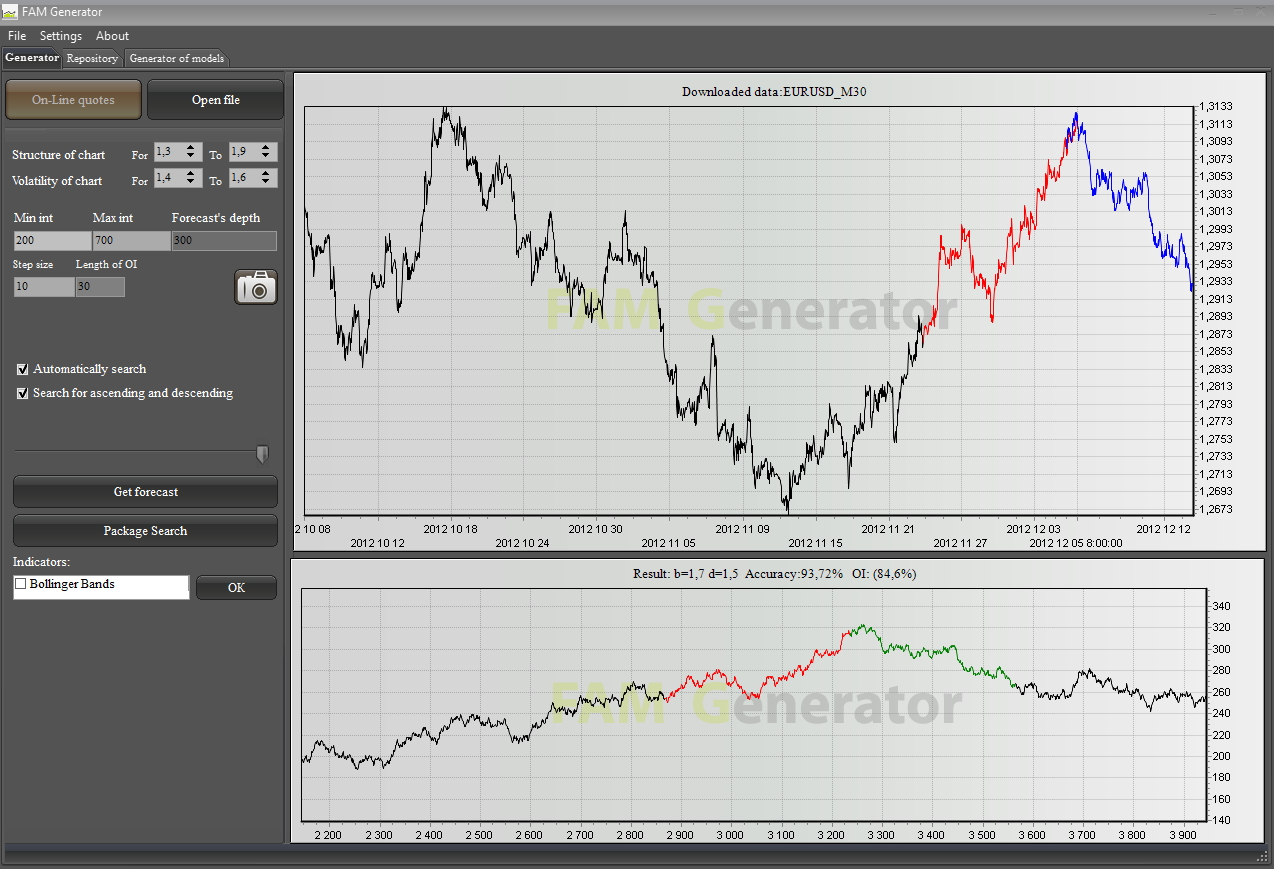Uncheck Search for ascending and descending
Image resolution: width=1274 pixels, height=869 pixels.
coord(23,393)
